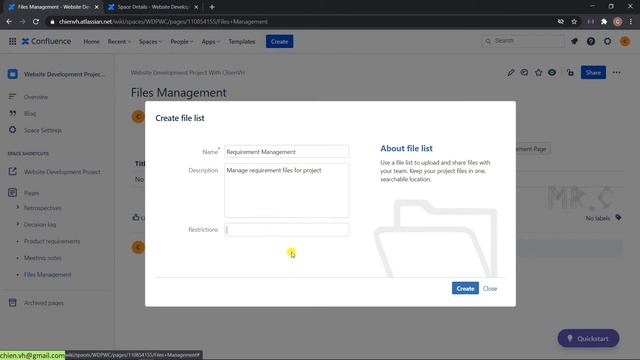This screenshot has height=360, width=640.
Task: Open the Templates menu item
Action: pyautogui.click(x=242, y=42)
